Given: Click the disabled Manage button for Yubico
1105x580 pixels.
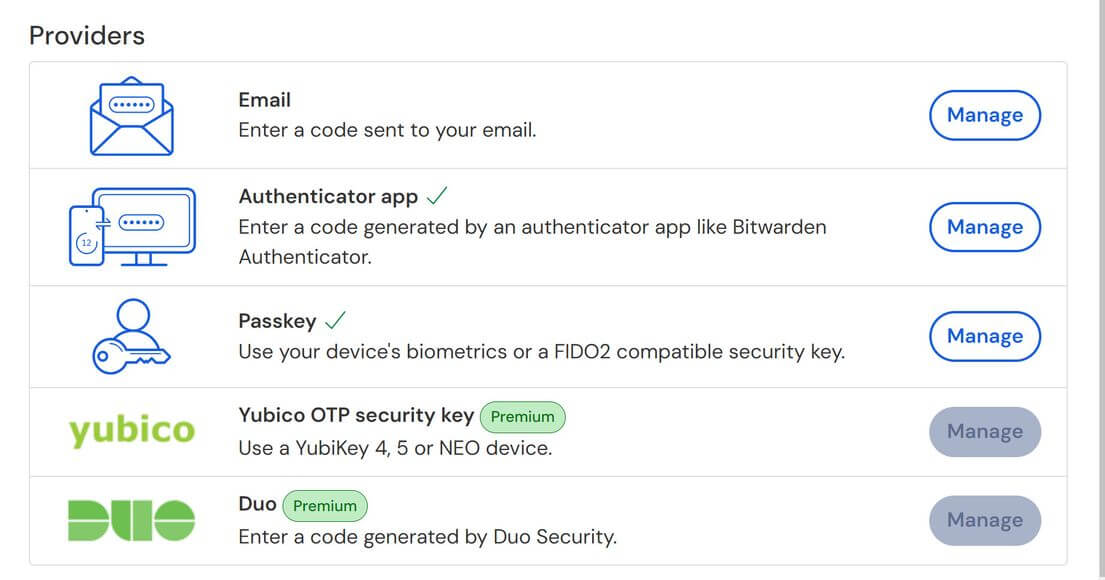Looking at the screenshot, I should tap(984, 431).
